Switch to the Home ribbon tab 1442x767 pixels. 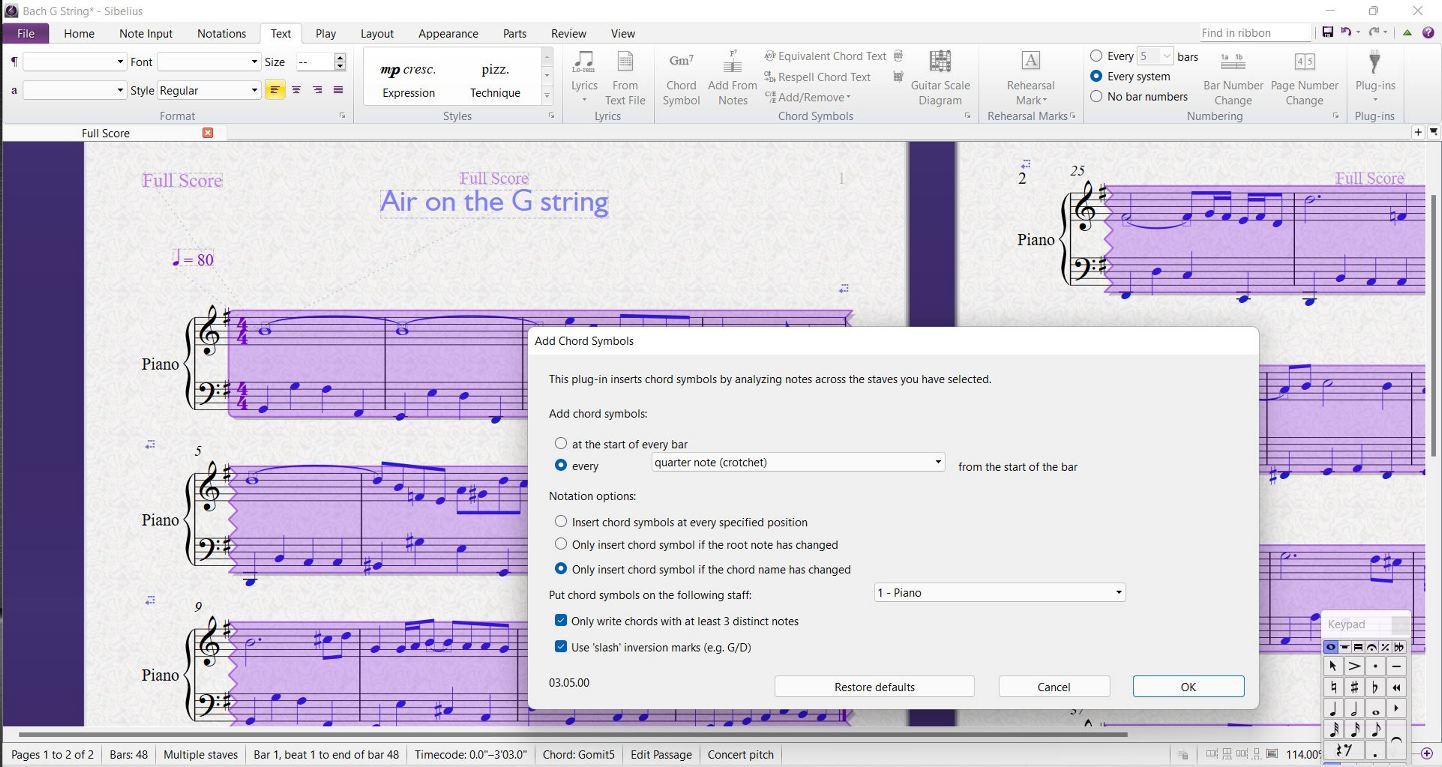coord(79,33)
